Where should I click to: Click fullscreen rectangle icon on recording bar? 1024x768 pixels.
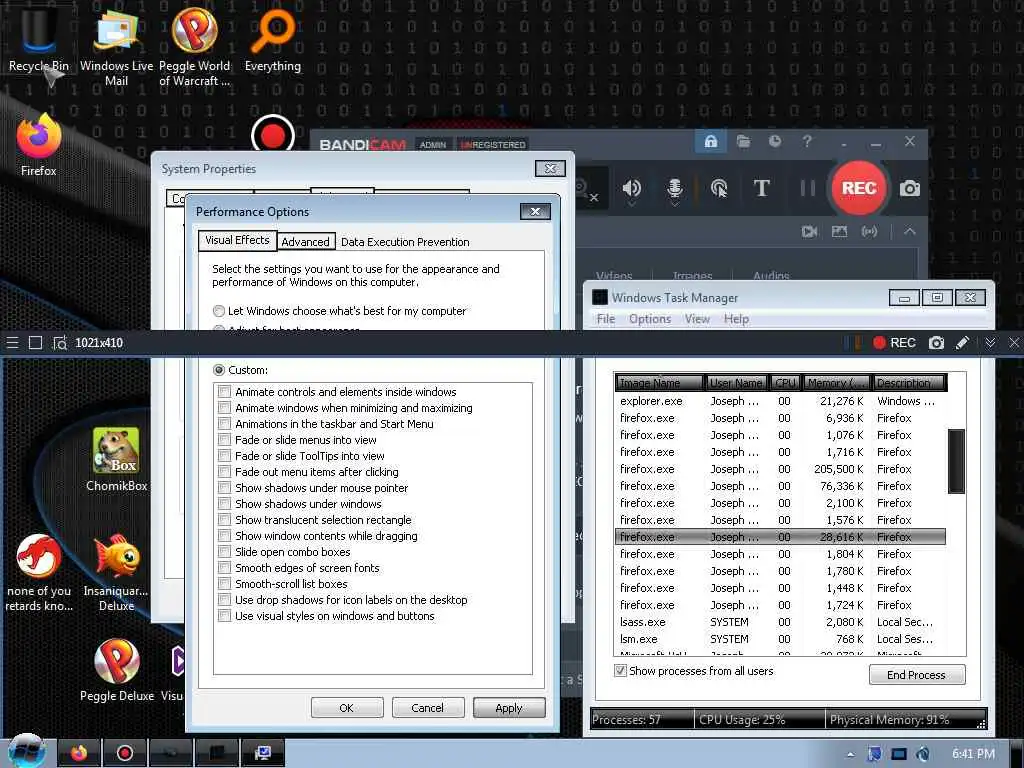pos(35,343)
